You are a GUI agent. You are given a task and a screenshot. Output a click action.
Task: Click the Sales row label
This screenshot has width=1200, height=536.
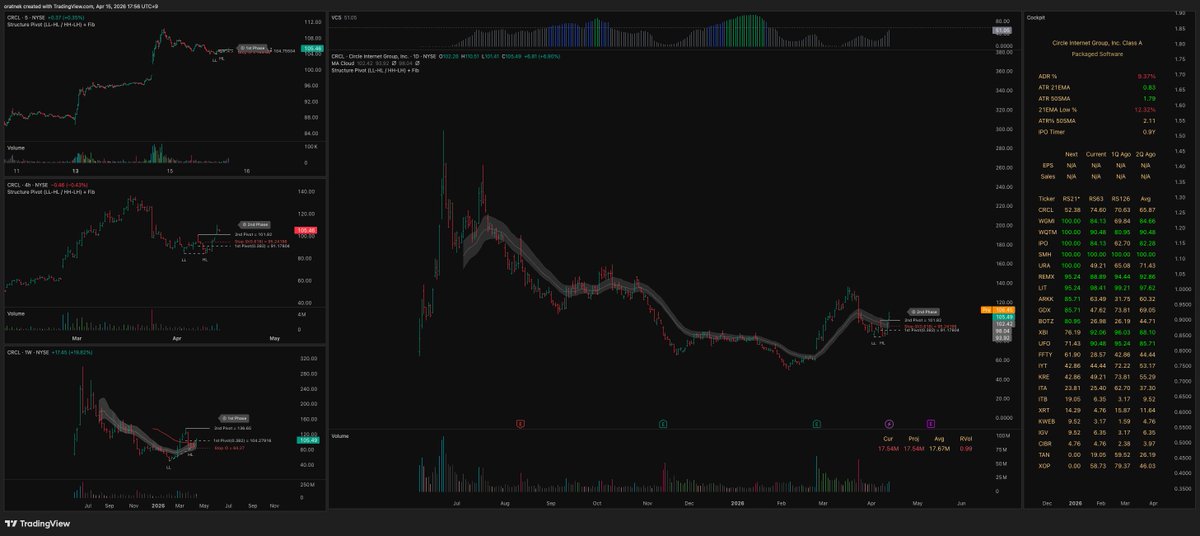[x=1048, y=176]
